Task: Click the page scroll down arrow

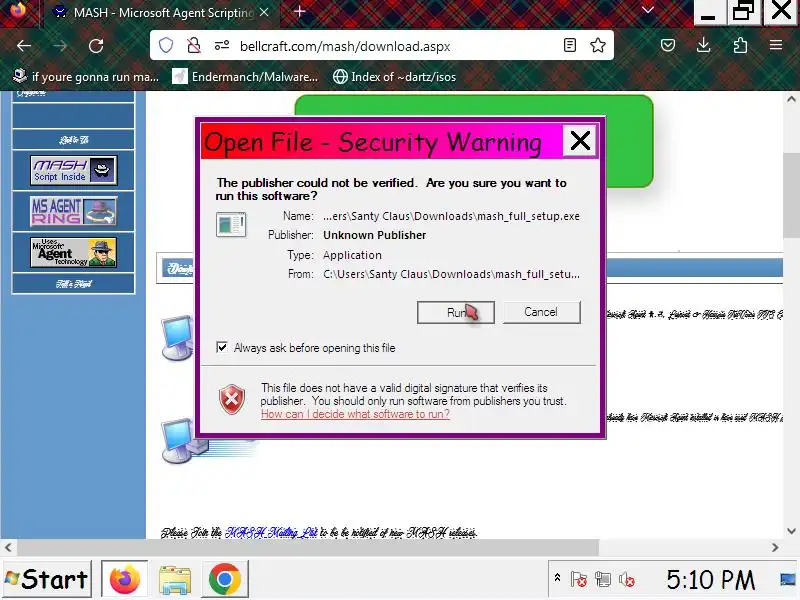Action: [x=791, y=531]
